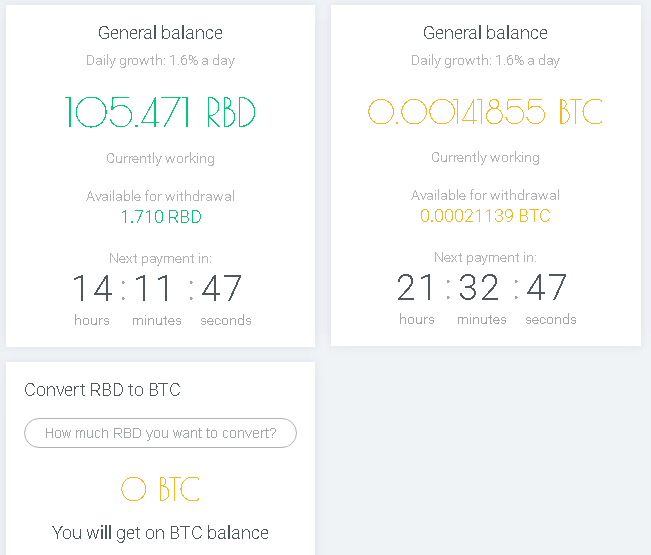
Task: Click RBD card Daily growth 1.6% text
Action: (160, 61)
